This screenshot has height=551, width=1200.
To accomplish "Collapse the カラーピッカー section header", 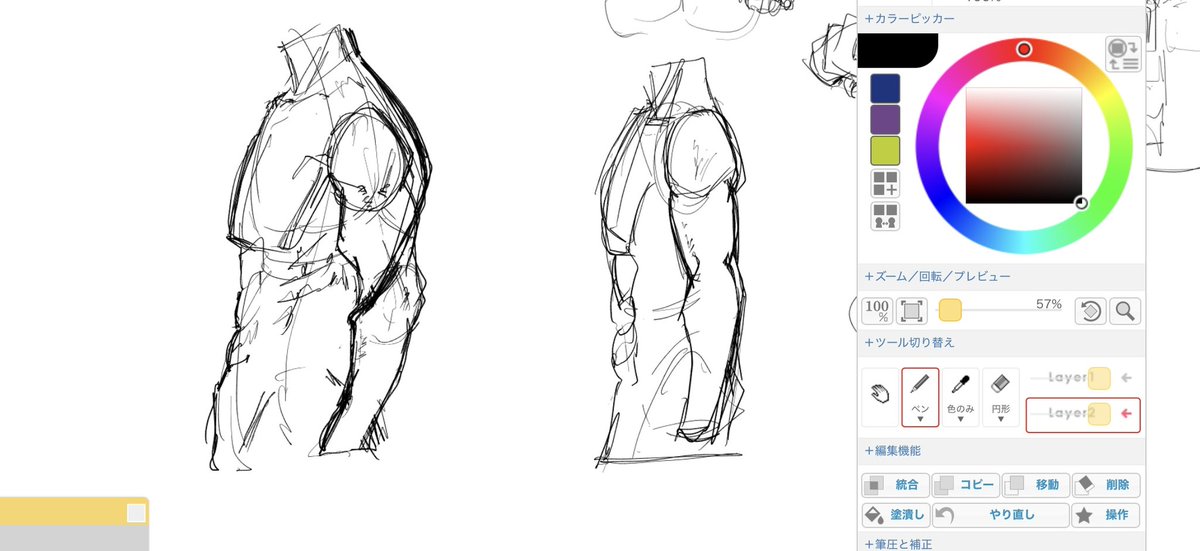I will [x=1001, y=19].
